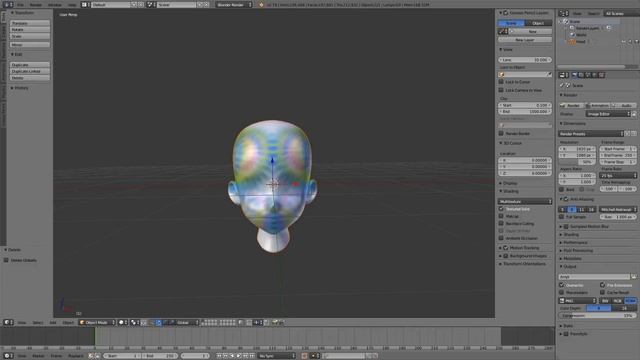Open the No Sync dropdown in timeline
This screenshot has width=640, height=360.
pos(277,356)
